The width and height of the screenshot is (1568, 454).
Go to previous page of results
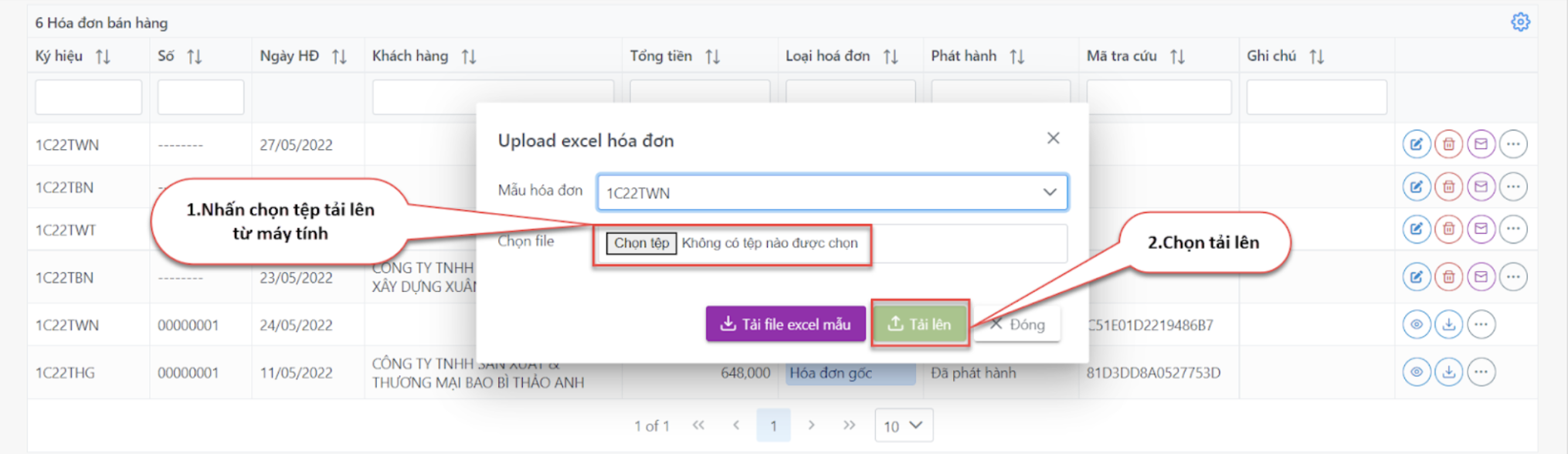click(736, 425)
